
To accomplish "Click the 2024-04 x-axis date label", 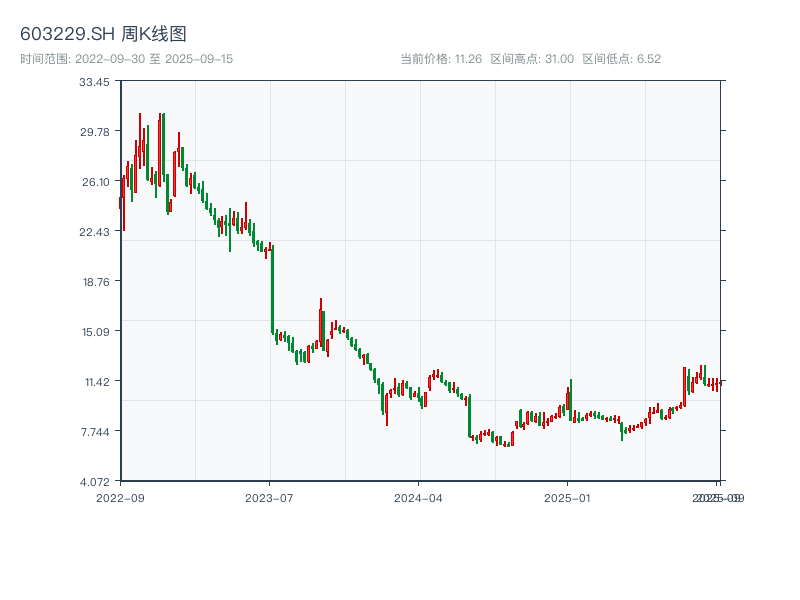I will tap(419, 497).
